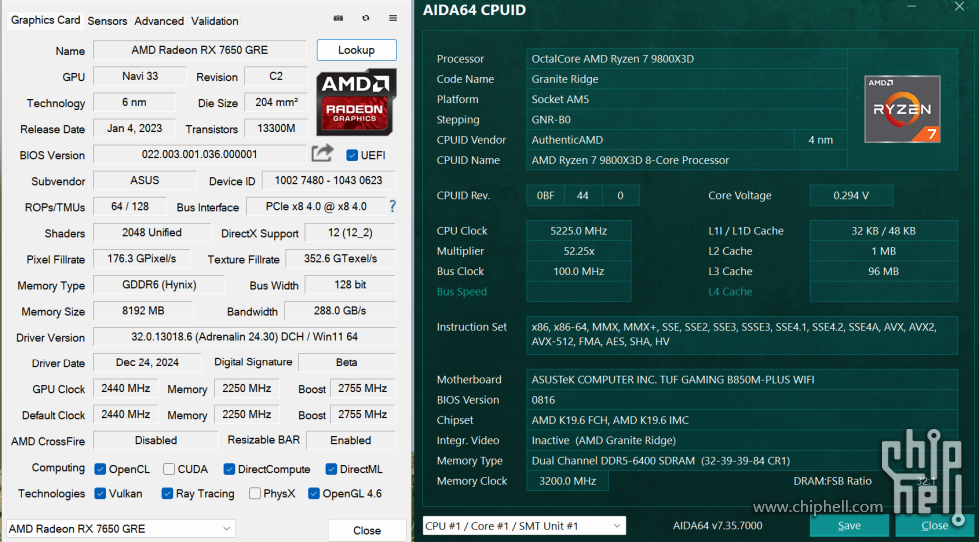Viewport: 979px width, 542px height.
Task: Click the Driver Date Dec 24, 2024 value
Action: coord(147,362)
